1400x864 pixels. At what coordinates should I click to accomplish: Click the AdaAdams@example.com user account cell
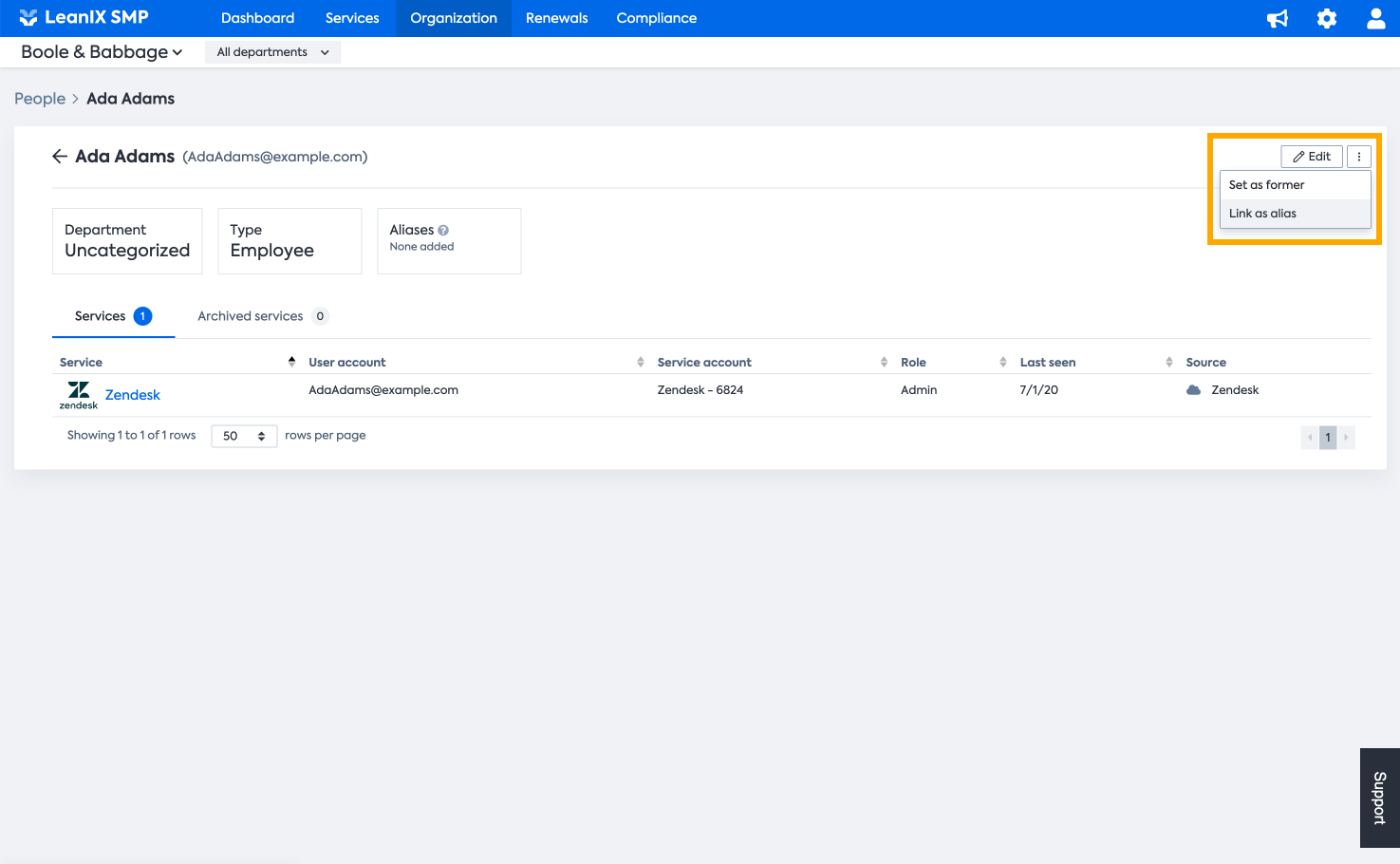point(383,390)
